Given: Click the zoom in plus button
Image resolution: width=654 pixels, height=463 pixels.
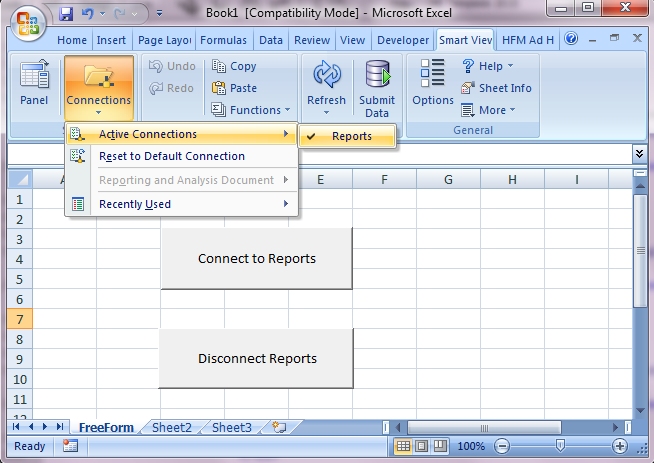Looking at the screenshot, I should click(620, 446).
